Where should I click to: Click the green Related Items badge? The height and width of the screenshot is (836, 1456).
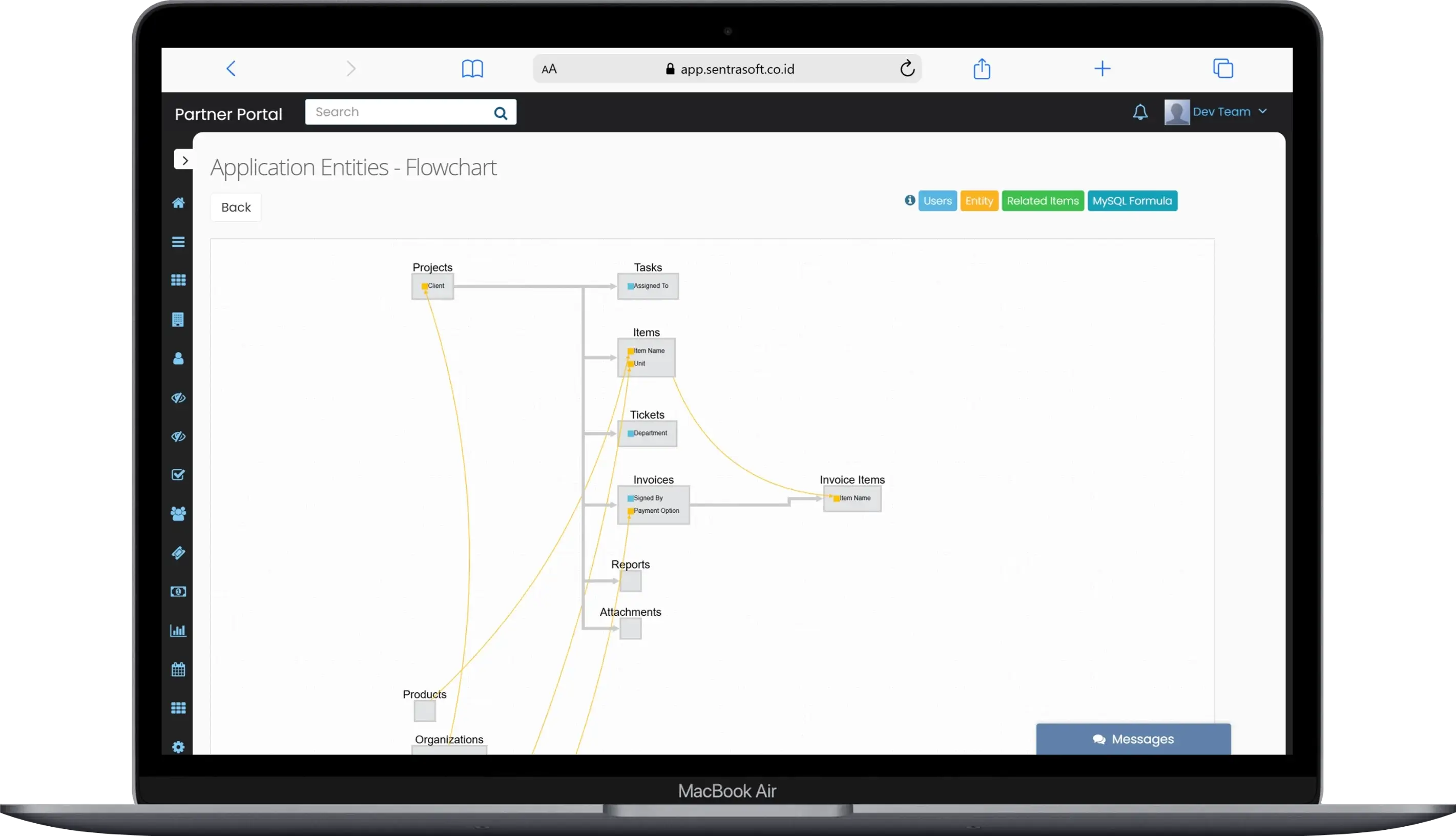pos(1043,201)
